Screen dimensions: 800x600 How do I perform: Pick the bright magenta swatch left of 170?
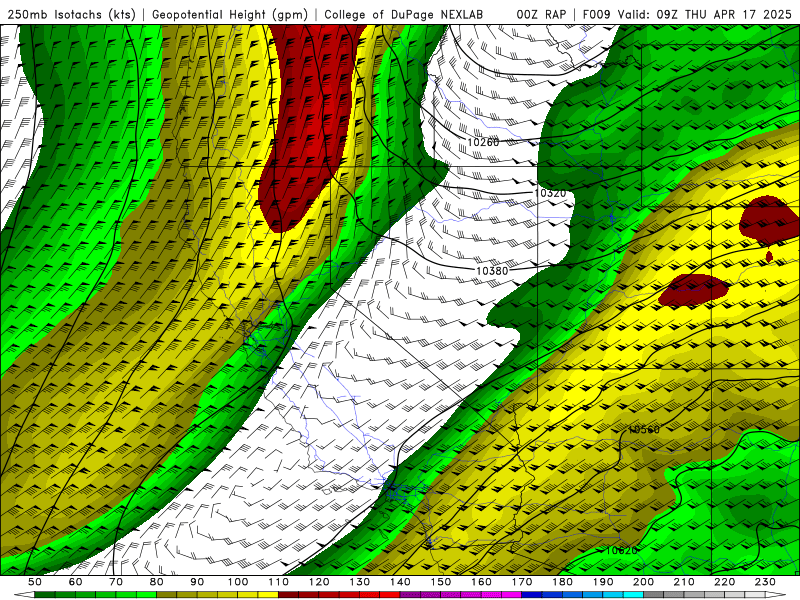512,595
